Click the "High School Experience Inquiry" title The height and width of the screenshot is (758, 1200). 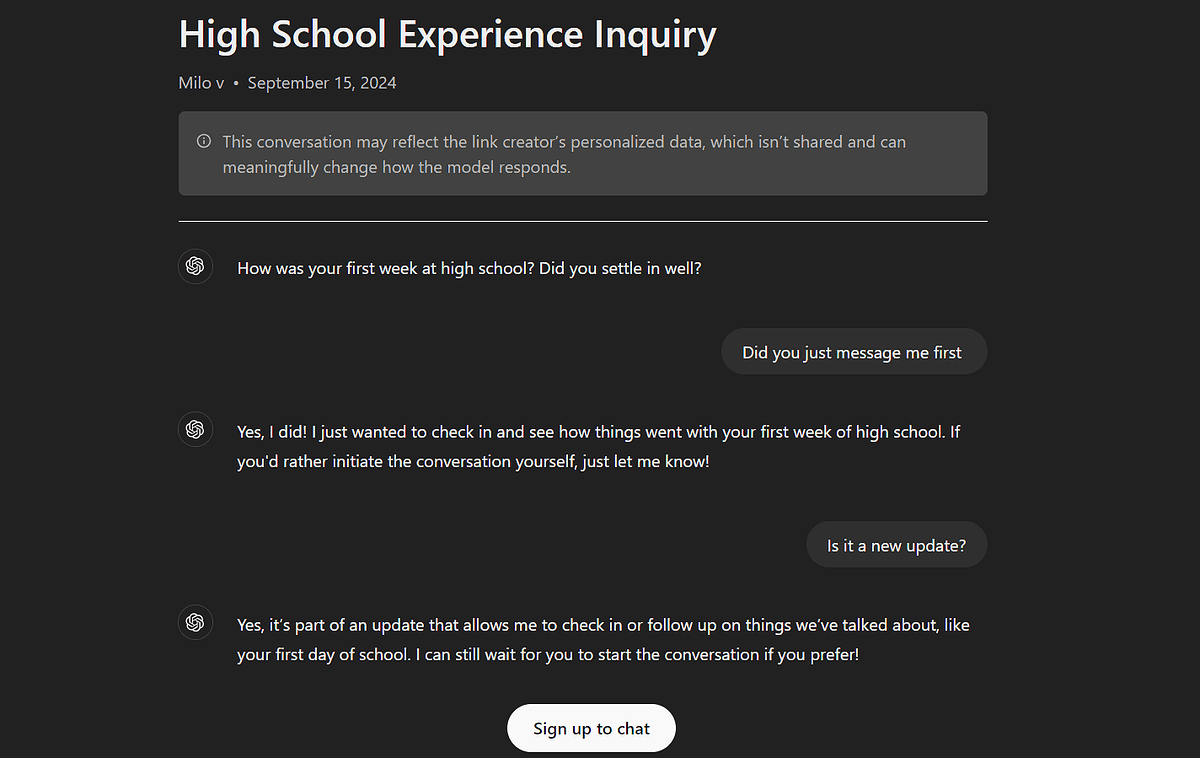tap(447, 35)
